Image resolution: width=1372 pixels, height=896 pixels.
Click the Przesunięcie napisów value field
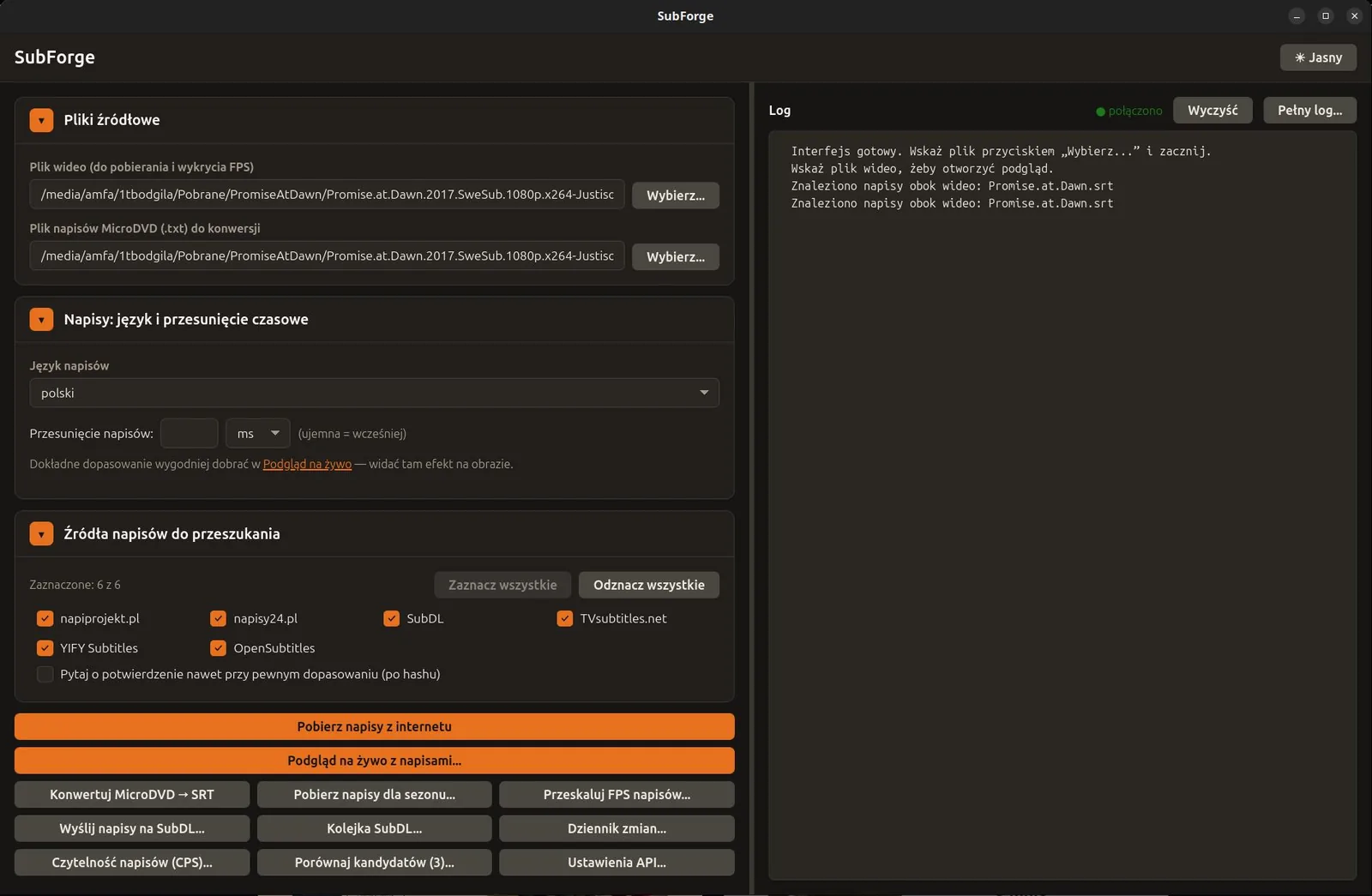(x=189, y=433)
